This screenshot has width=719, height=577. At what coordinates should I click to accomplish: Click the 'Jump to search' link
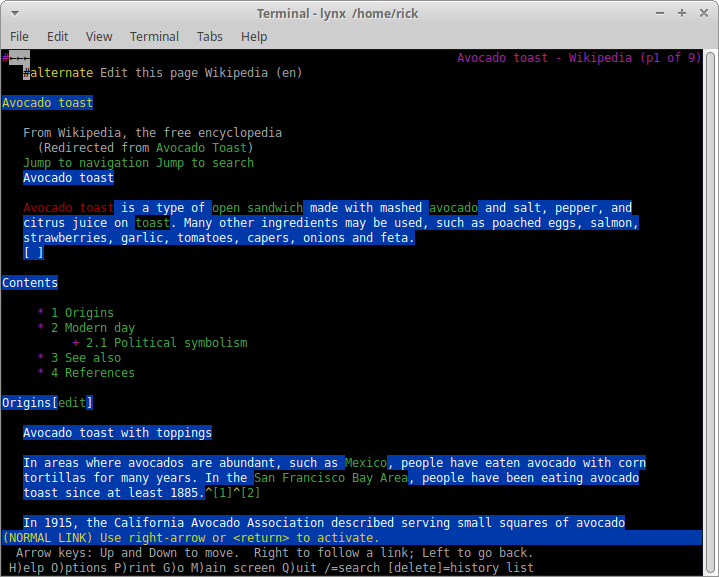coord(205,163)
